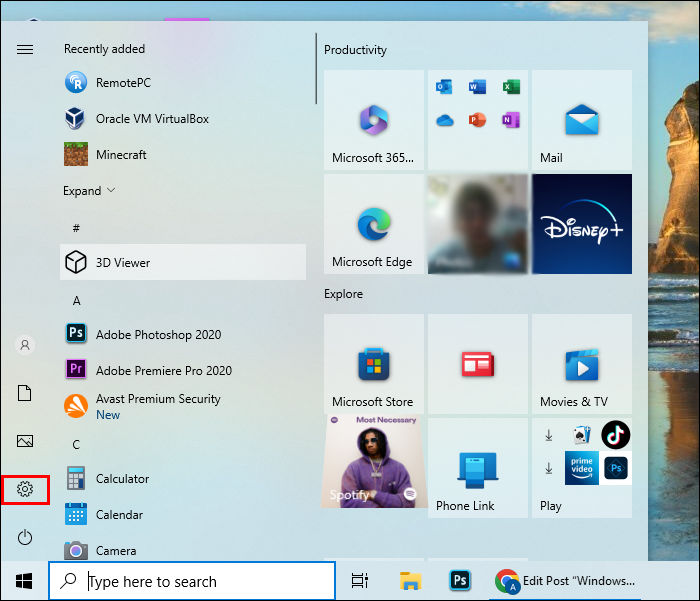The width and height of the screenshot is (700, 601).
Task: Open Word in the Office folder tile
Action: coord(477,87)
